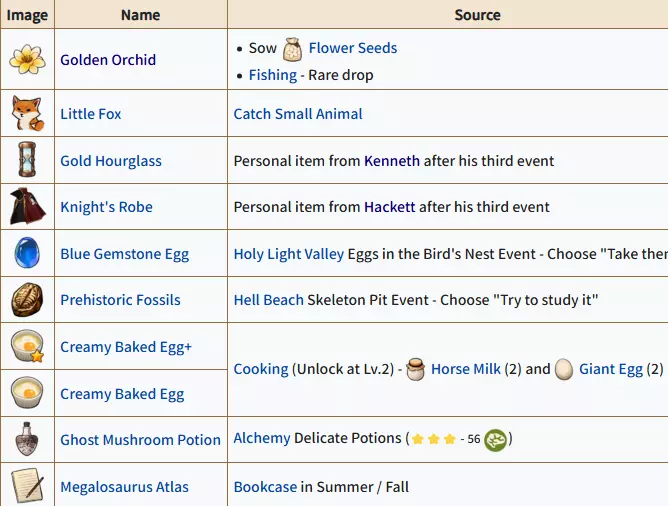Go to the Hell Beach page
668x506 pixels.
(268, 300)
